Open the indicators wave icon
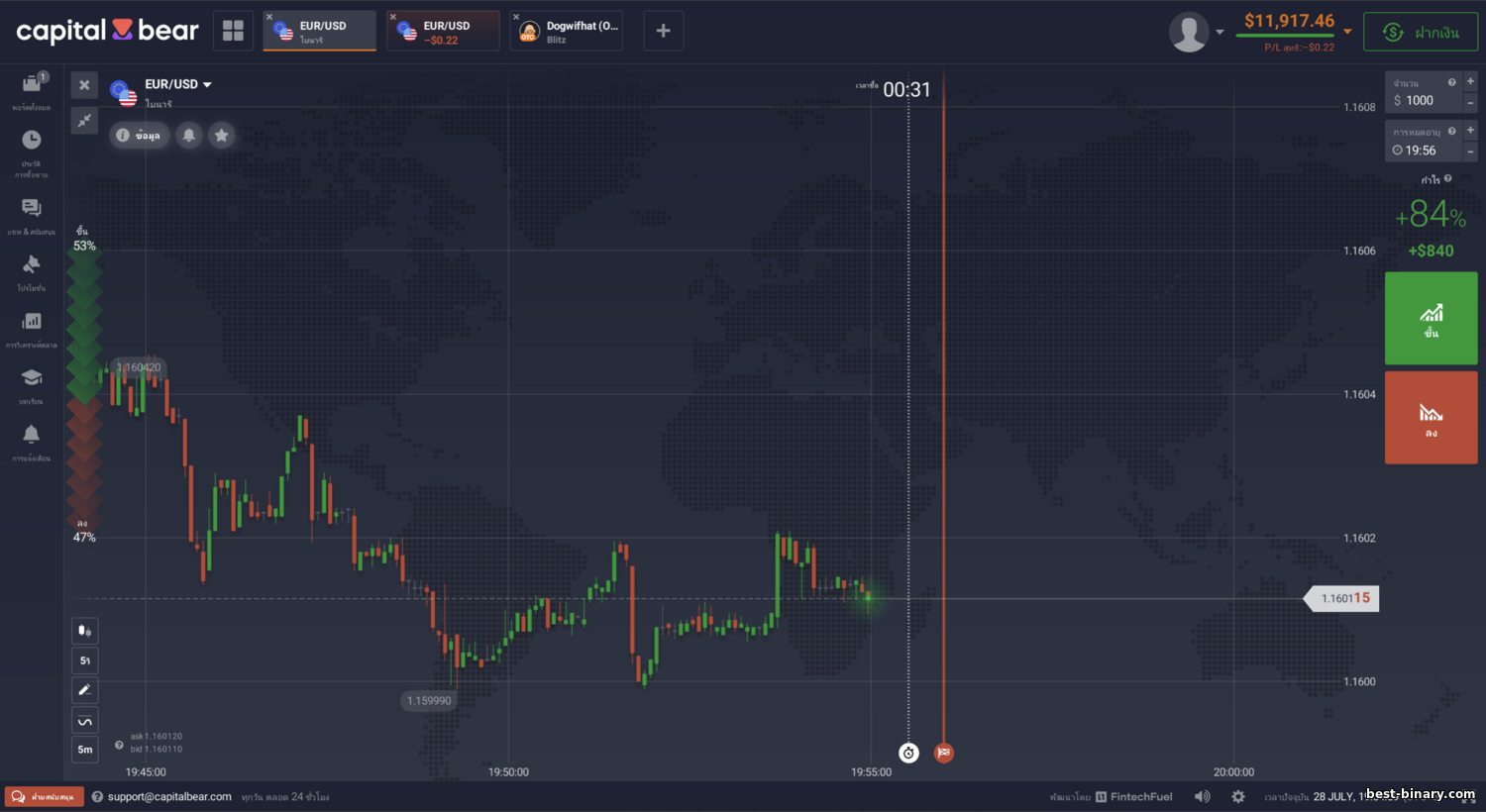This screenshot has height=812, width=1486. pyautogui.click(x=85, y=721)
